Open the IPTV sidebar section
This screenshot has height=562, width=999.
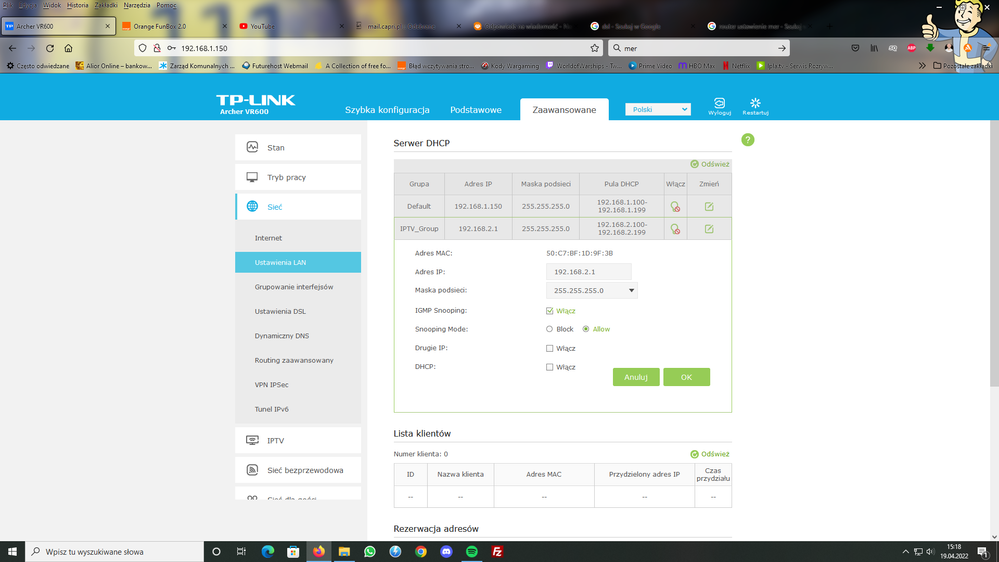pyautogui.click(x=298, y=440)
